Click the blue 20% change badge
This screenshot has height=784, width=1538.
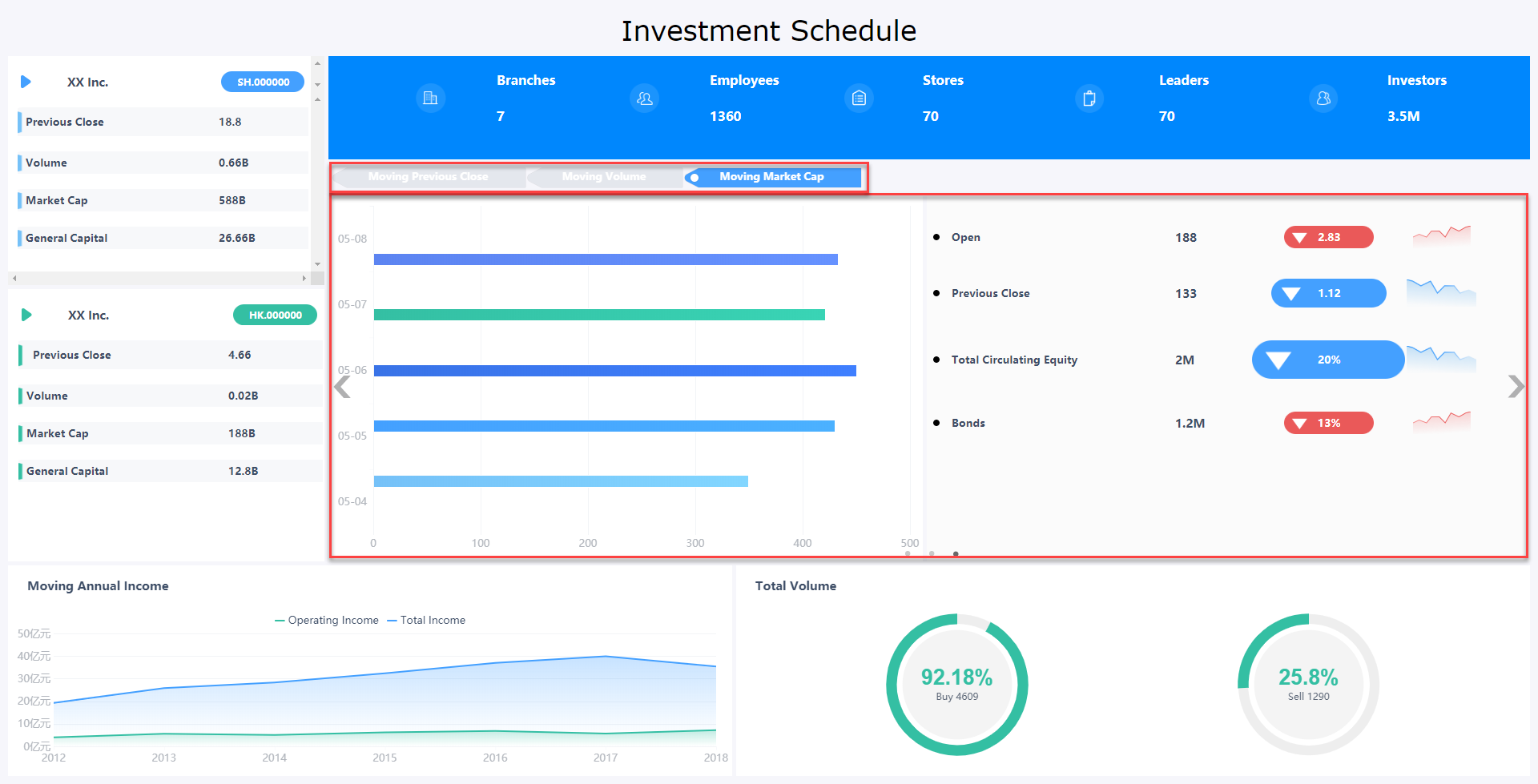(1328, 360)
